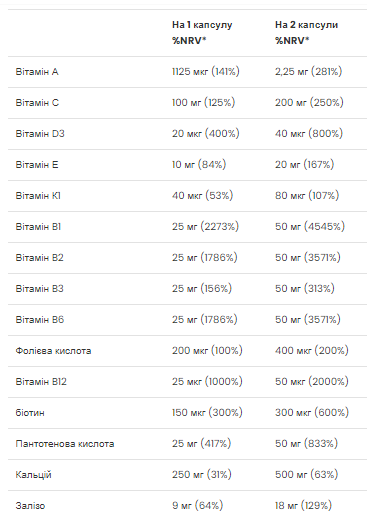367x517 pixels.
Task: Click the Вітамін E row label
Action: click(x=37, y=165)
